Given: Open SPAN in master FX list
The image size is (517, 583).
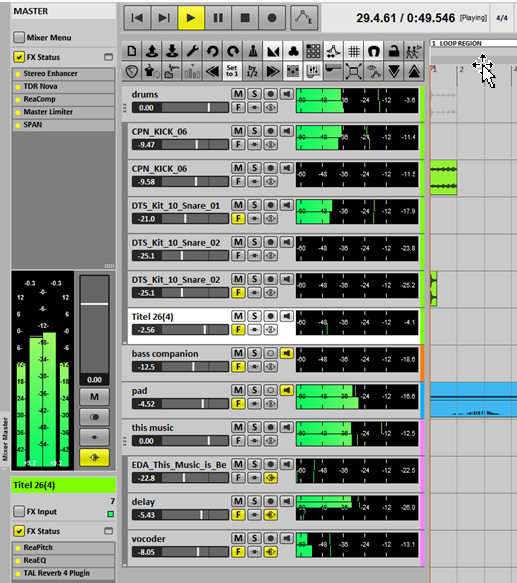Looking at the screenshot, I should coord(63,125).
